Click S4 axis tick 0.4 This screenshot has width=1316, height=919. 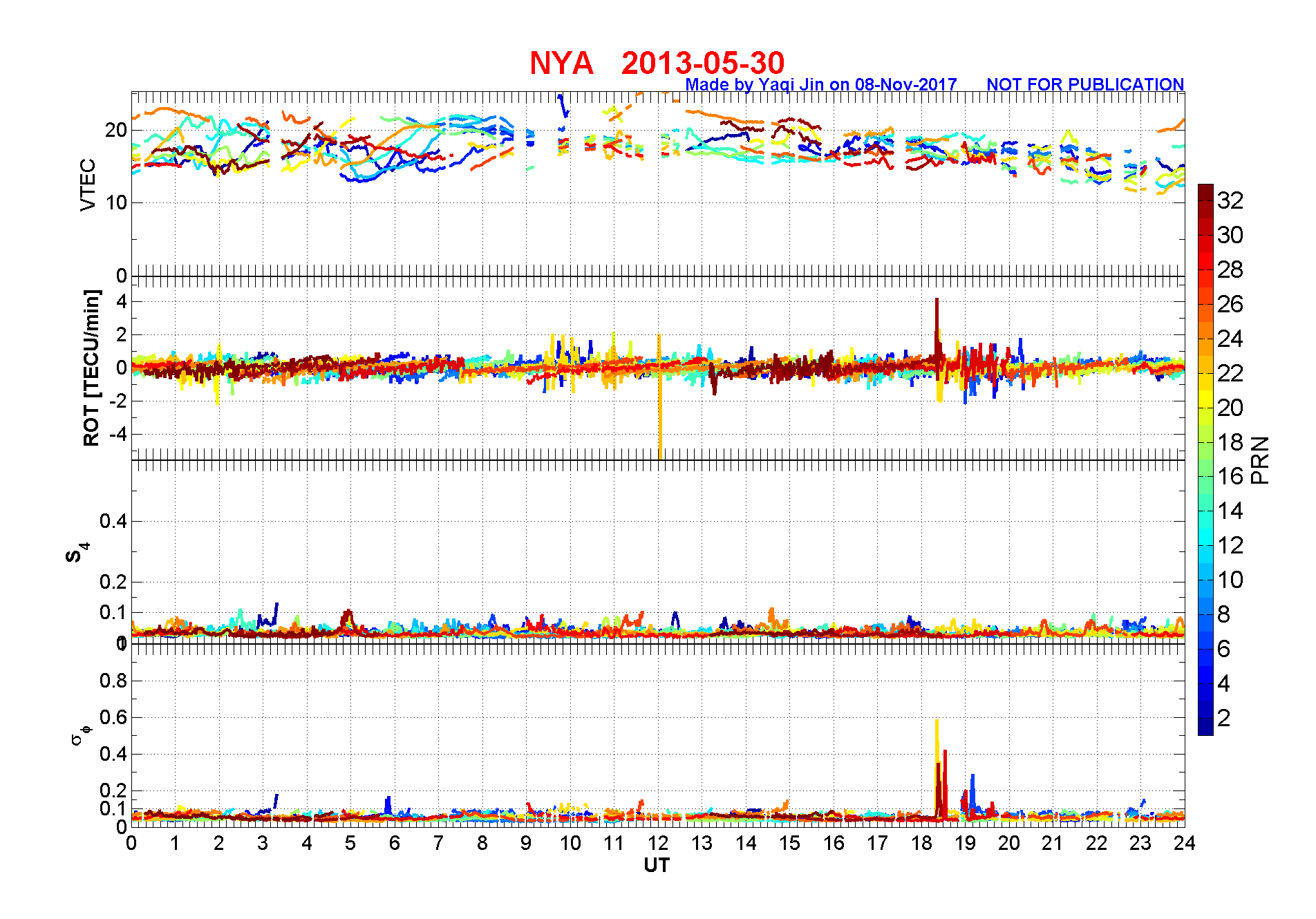pos(113,522)
